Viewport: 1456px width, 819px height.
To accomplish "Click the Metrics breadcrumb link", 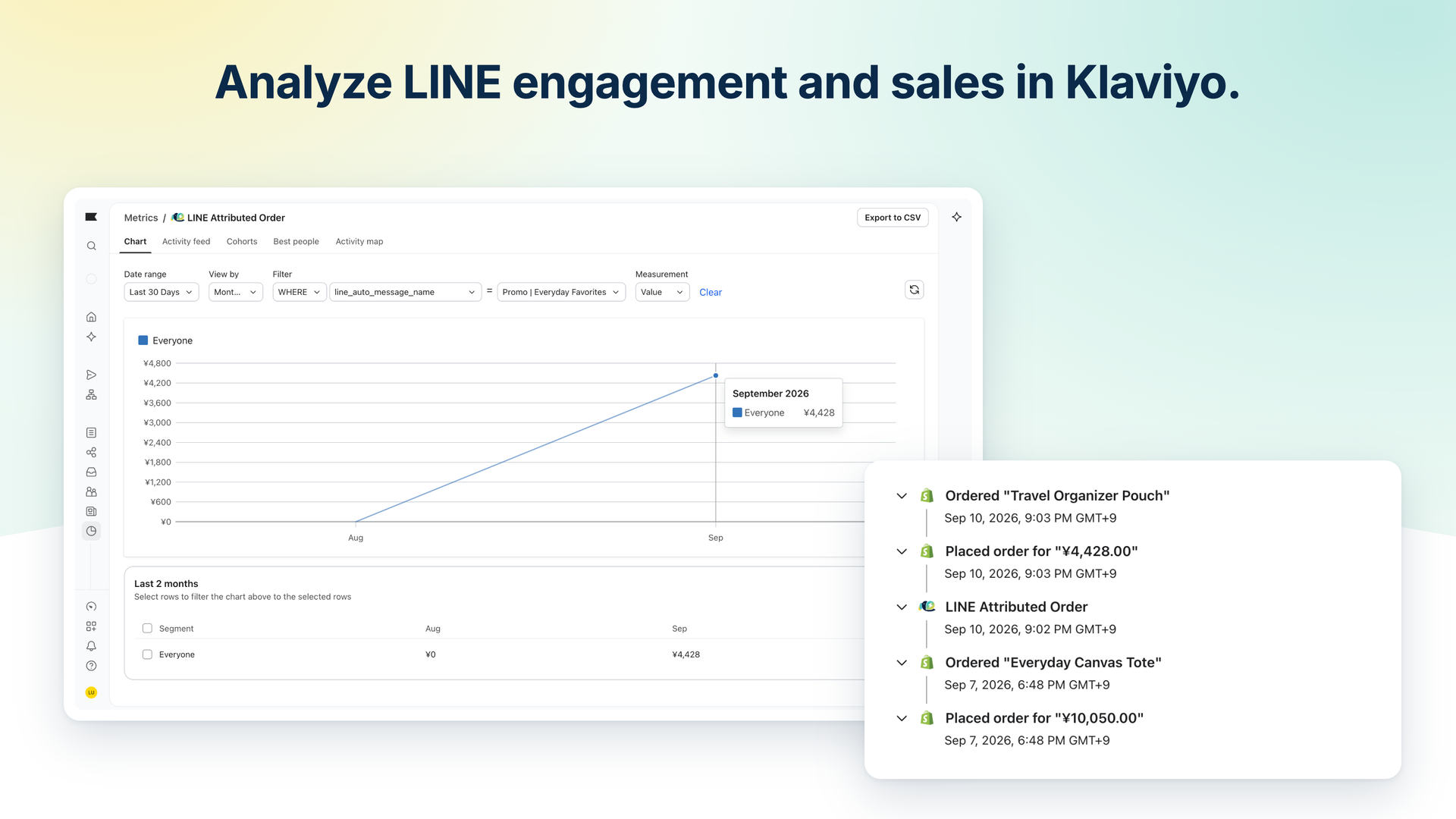I will click(141, 218).
